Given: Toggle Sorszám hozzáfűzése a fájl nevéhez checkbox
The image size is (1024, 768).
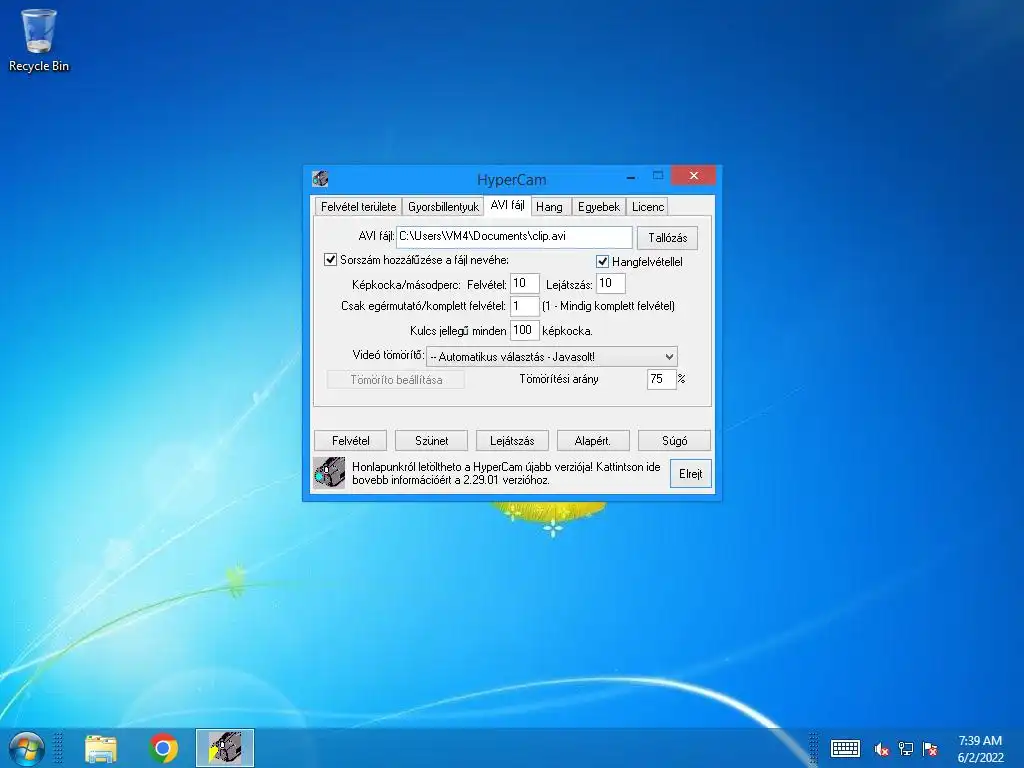Looking at the screenshot, I should 330,259.
